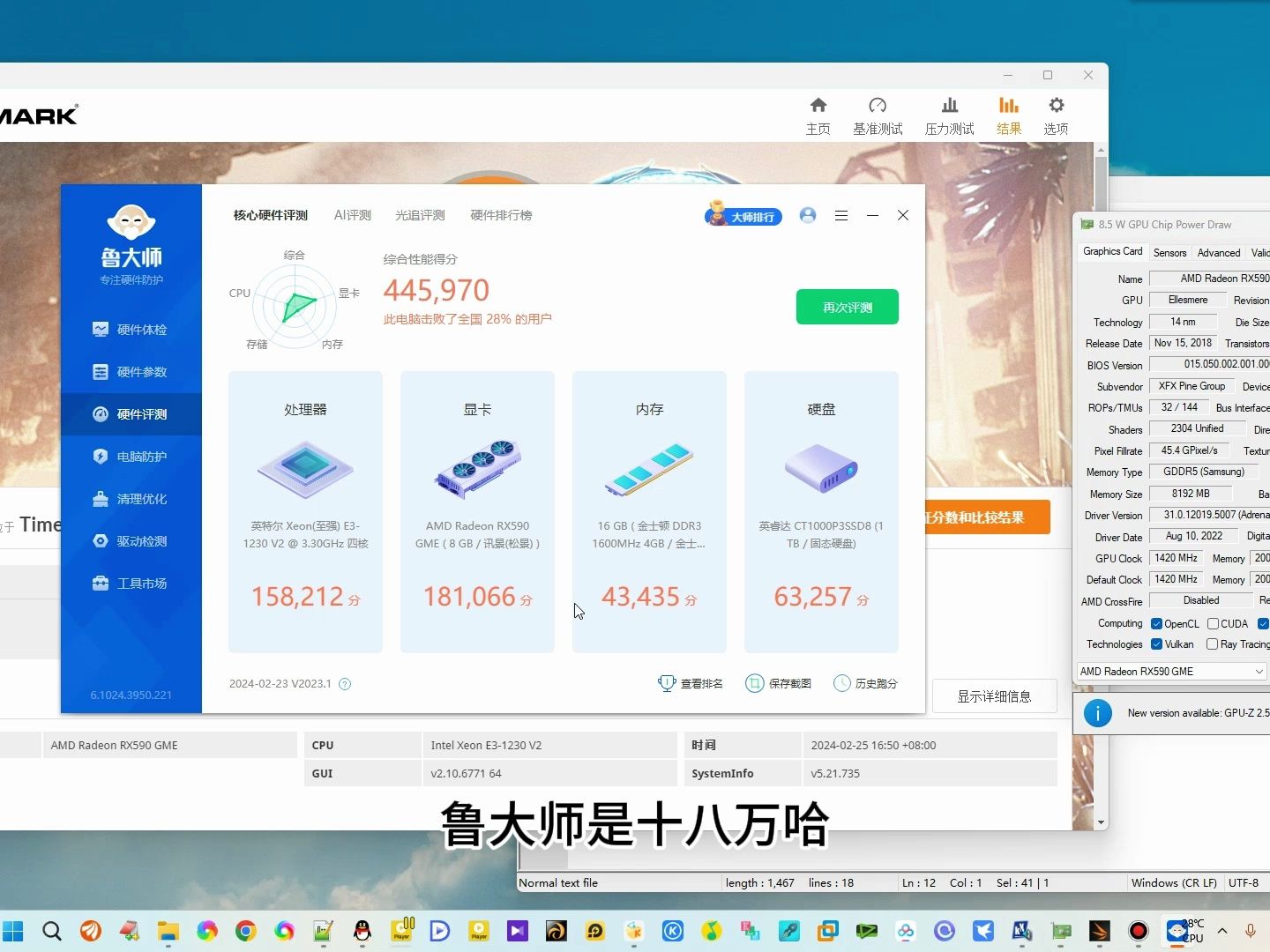This screenshot has height=952, width=1270.
Task: Open 电脑防护 in Ludashi sidebar
Action: pyautogui.click(x=131, y=457)
